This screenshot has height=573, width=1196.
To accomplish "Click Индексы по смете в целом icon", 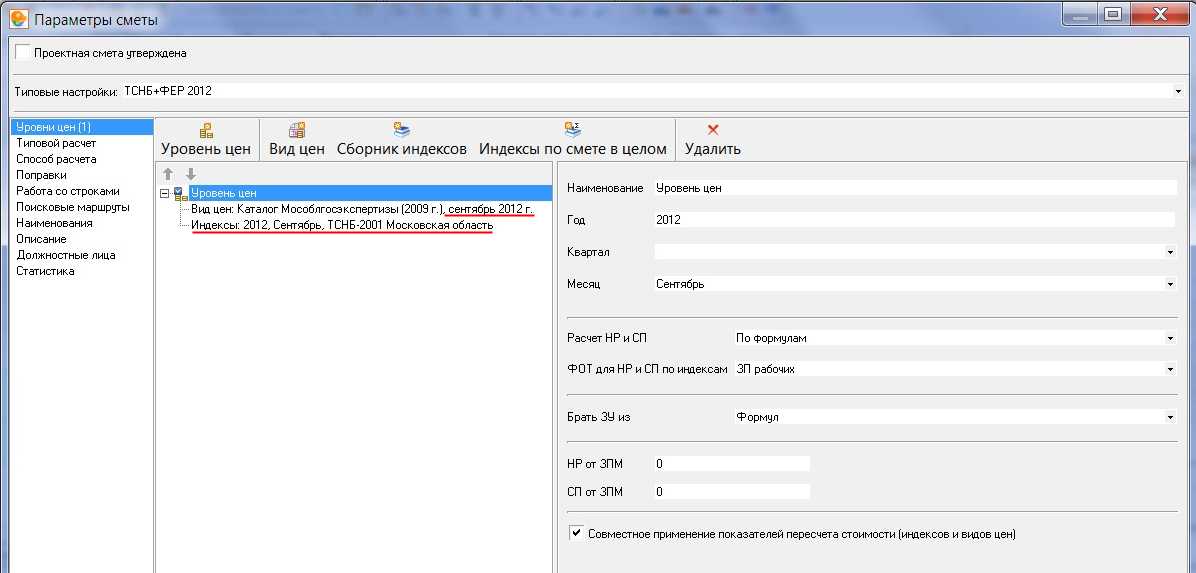I will click(x=573, y=130).
